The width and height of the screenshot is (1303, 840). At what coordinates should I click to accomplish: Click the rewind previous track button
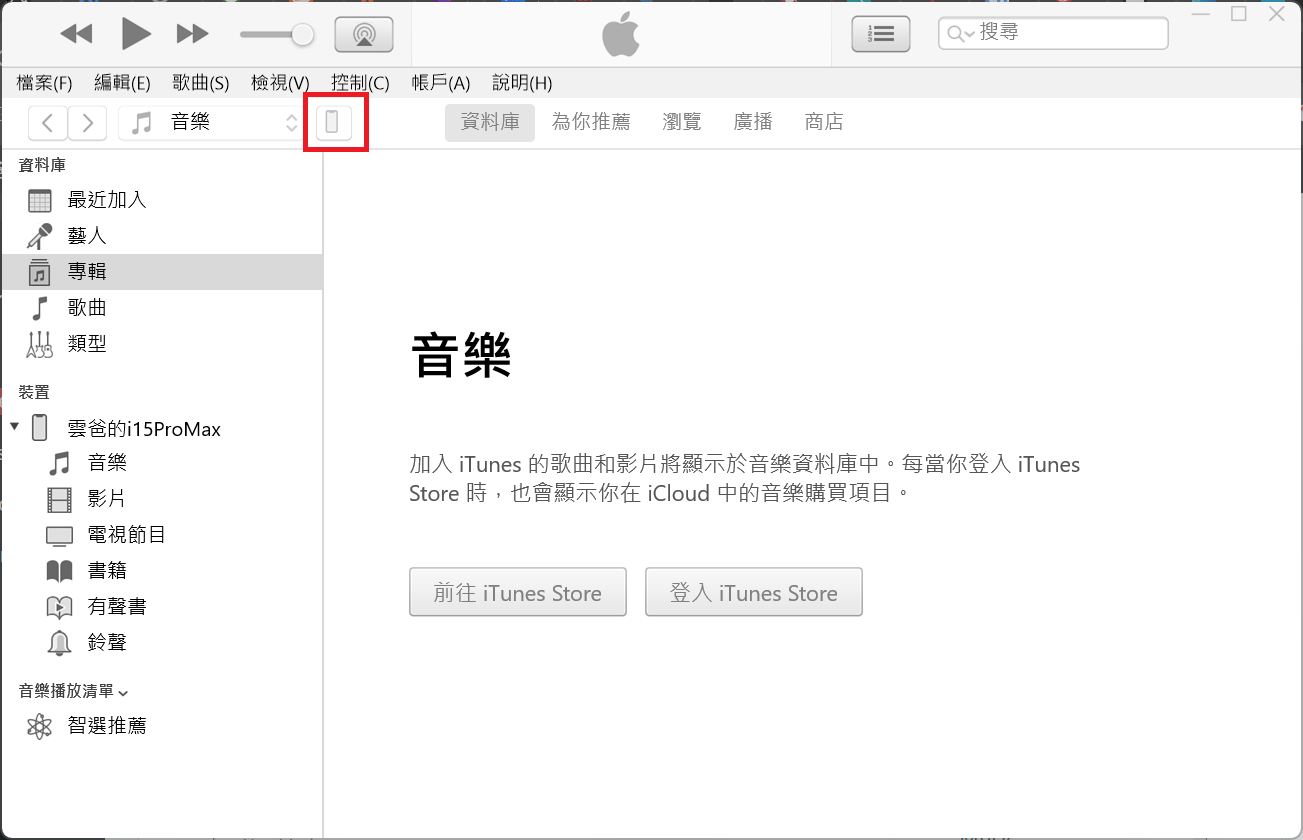point(76,34)
